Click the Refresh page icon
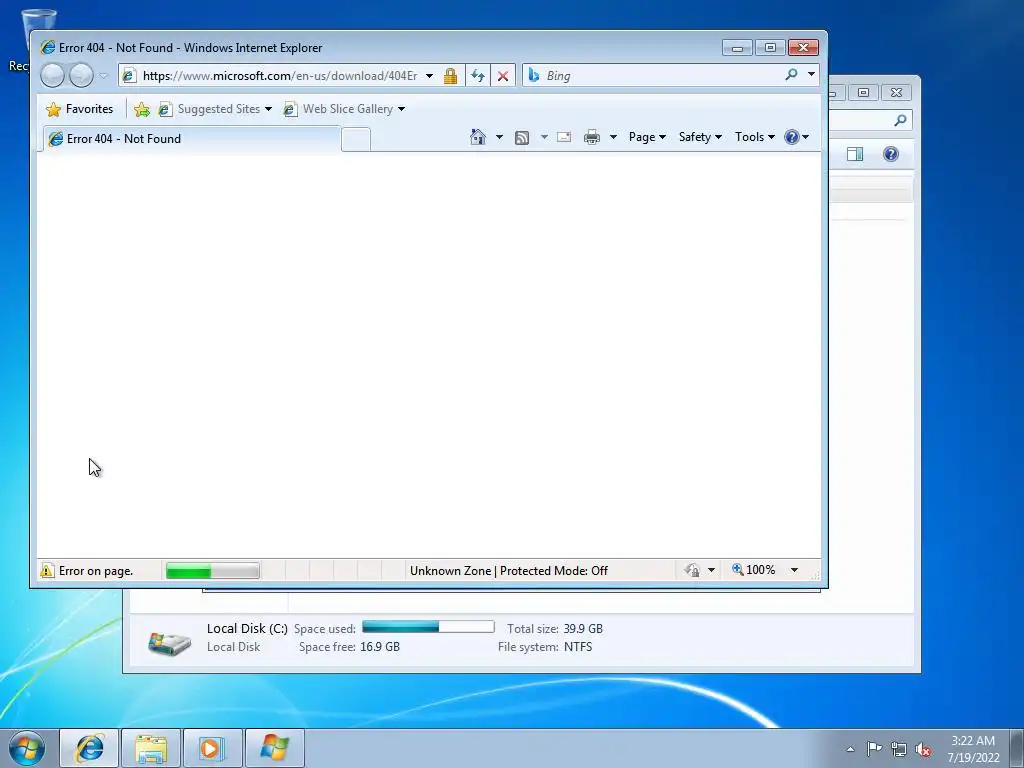 [x=478, y=76]
